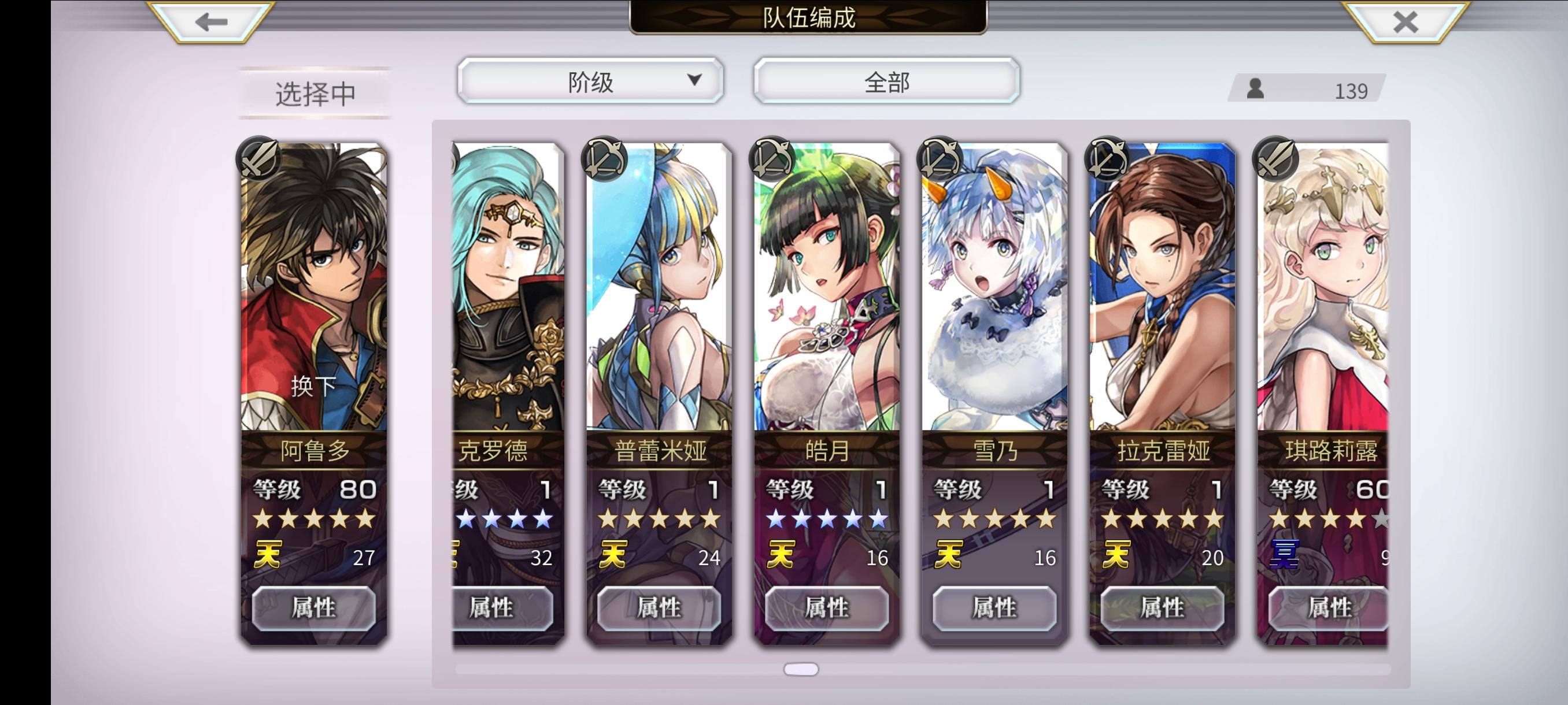This screenshot has width=1568, height=705.
Task: Tap the 天 attribute symbol on 雪乃's card
Action: click(x=949, y=555)
